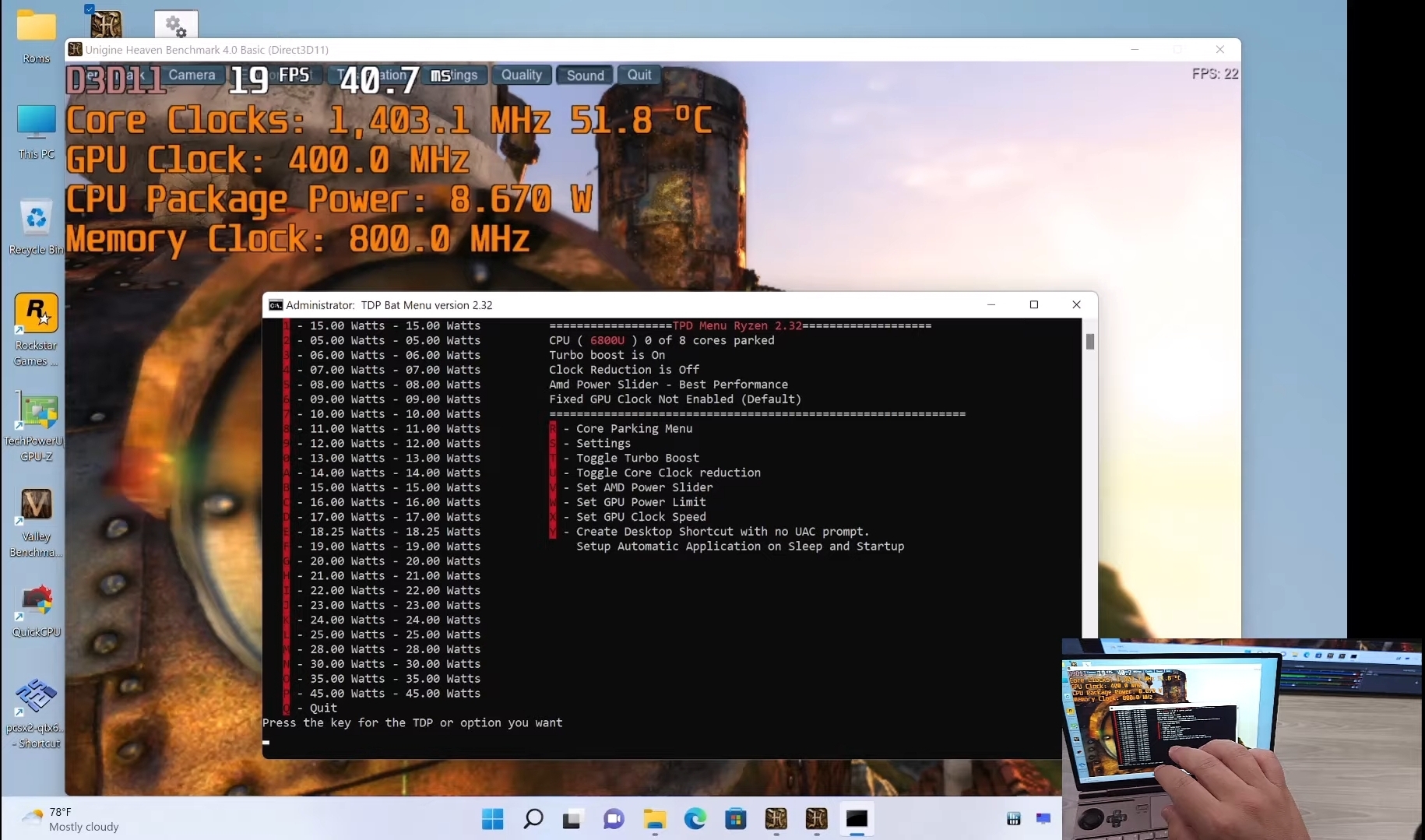1425x840 pixels.
Task: Click the webcam overlay showing the handheld
Action: pyautogui.click(x=1243, y=739)
